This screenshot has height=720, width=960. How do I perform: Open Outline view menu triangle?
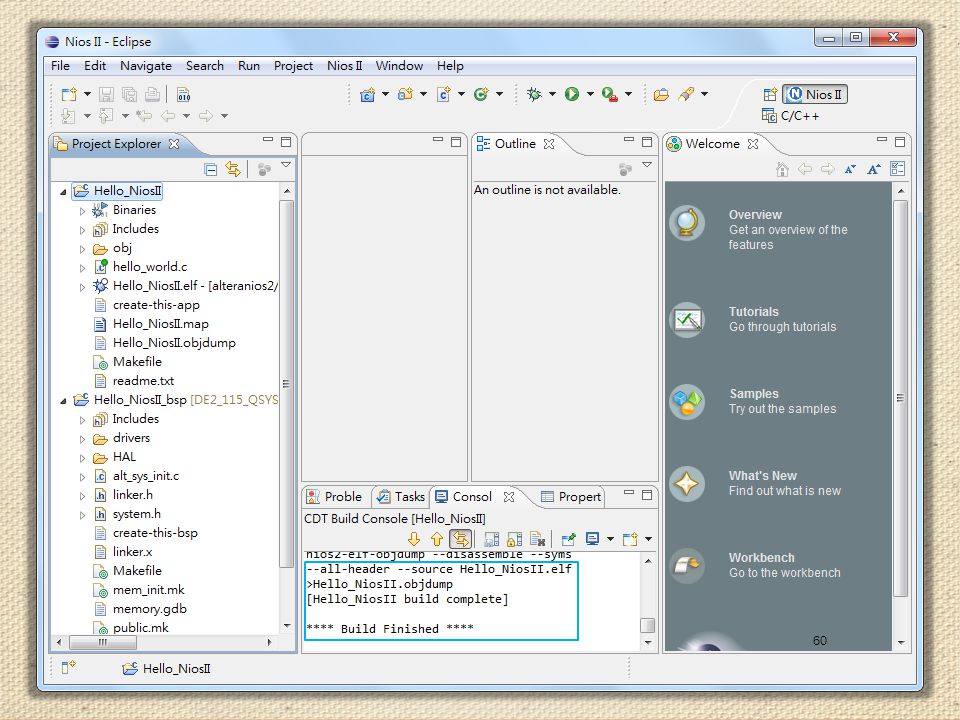point(647,165)
